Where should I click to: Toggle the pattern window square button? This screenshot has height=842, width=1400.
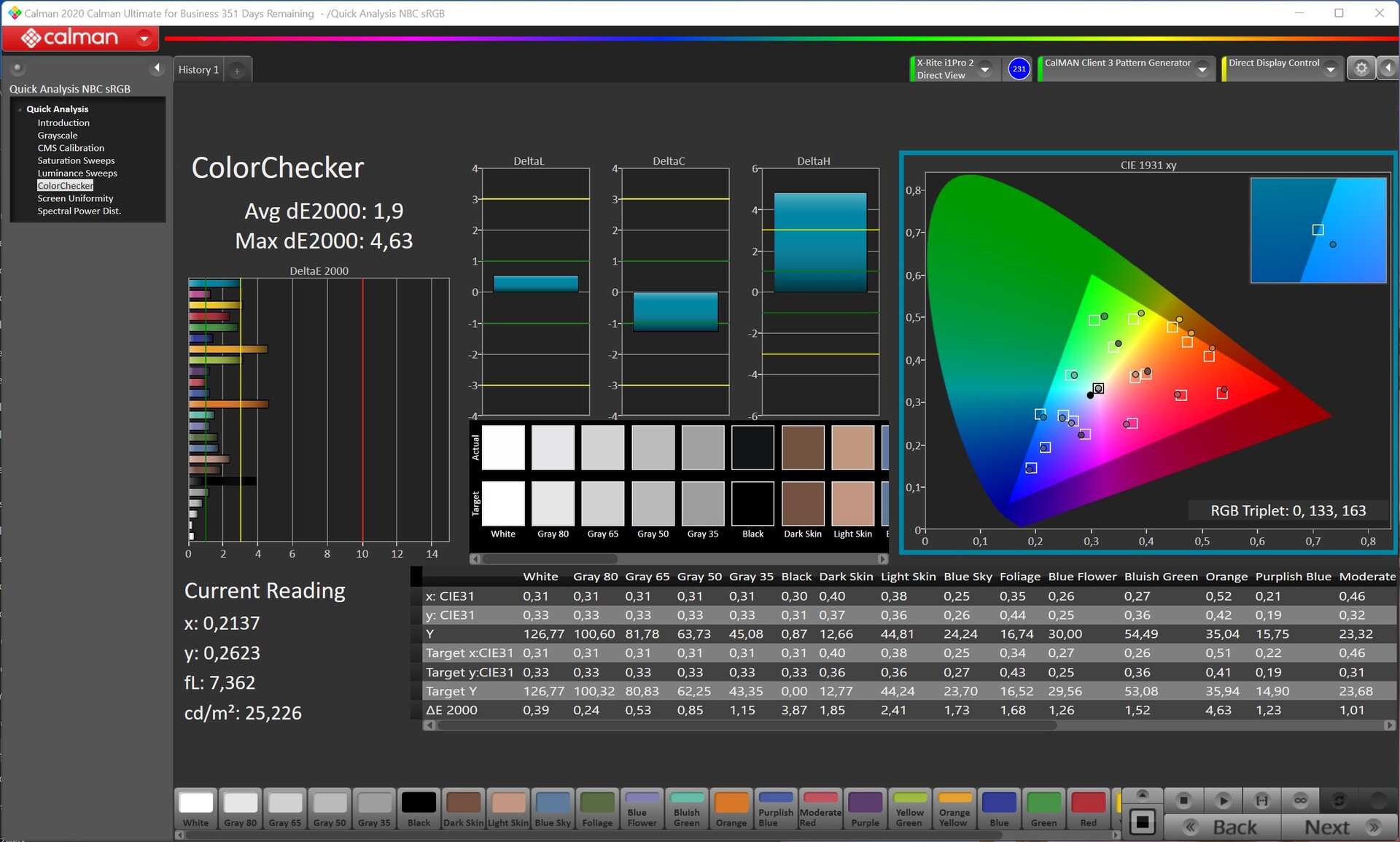(1142, 823)
